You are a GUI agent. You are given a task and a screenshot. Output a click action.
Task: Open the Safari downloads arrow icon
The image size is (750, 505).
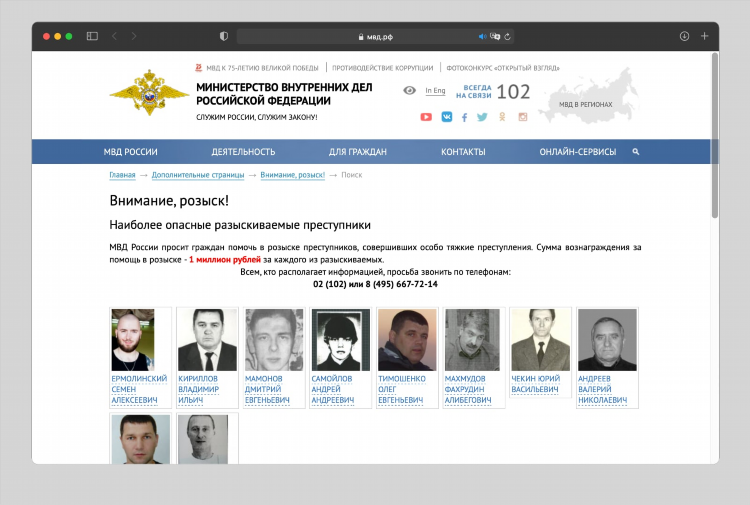tap(684, 36)
